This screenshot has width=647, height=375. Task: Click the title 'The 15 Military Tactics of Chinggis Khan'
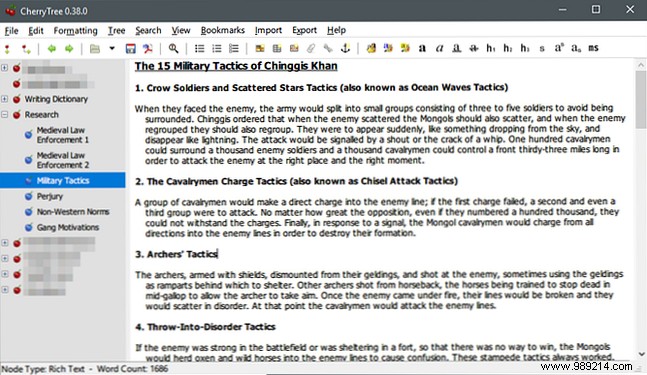(x=236, y=66)
